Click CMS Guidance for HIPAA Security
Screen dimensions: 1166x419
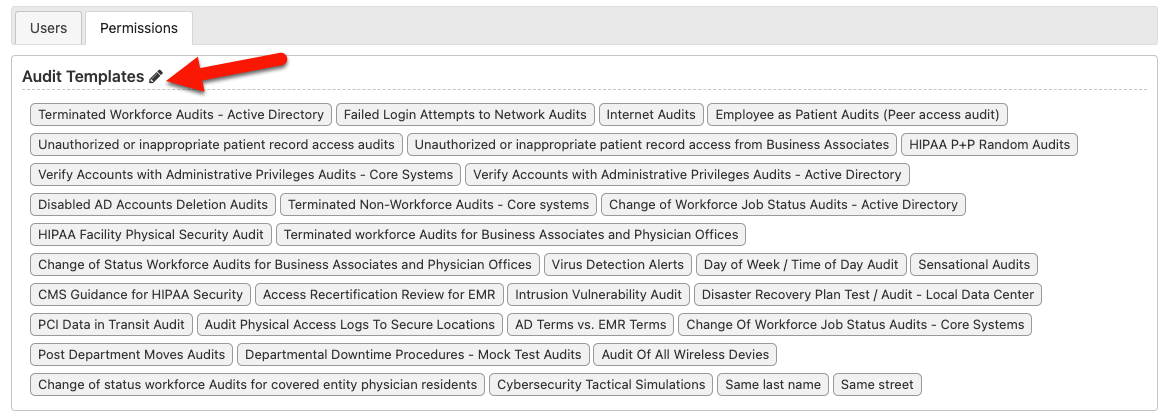141,294
